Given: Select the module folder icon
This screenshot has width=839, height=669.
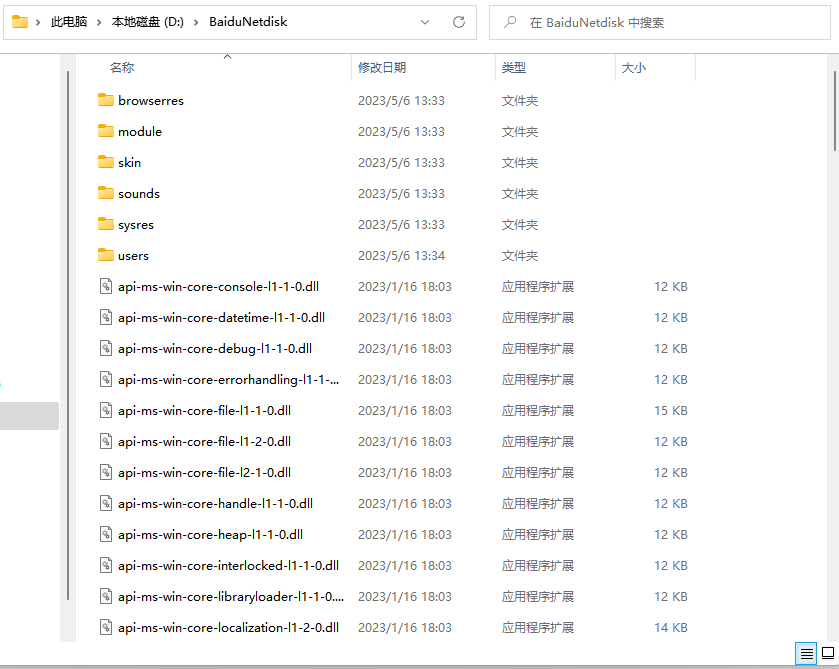Looking at the screenshot, I should (106, 131).
